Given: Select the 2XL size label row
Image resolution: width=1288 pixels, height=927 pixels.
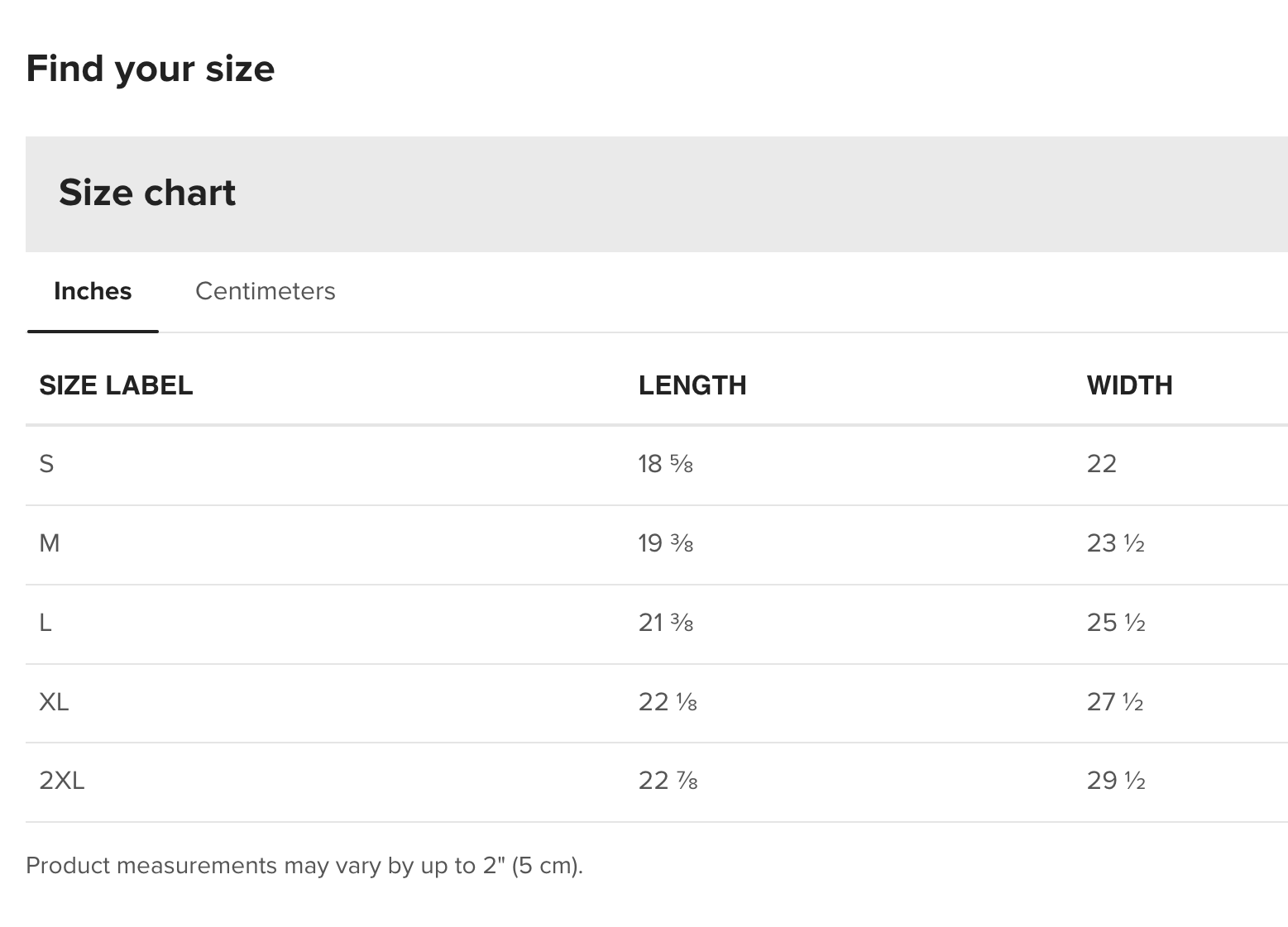Looking at the screenshot, I should click(x=62, y=781).
